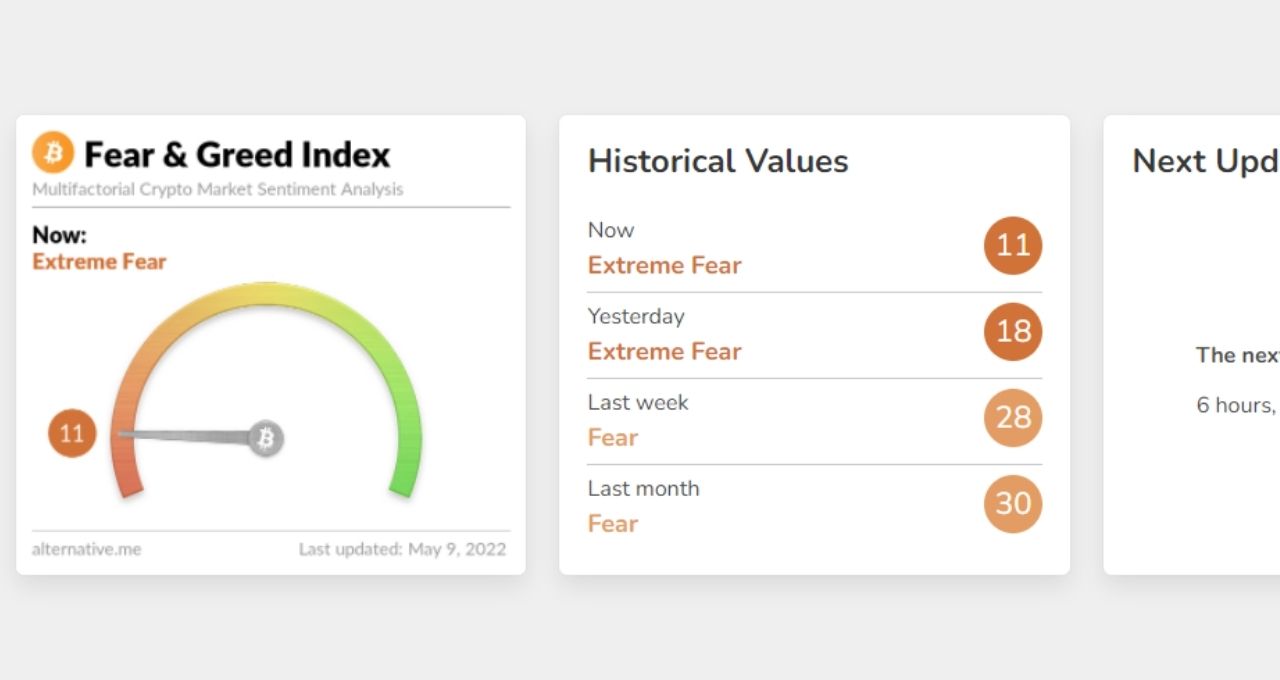Click the Now score 11 circle
Image resolution: width=1280 pixels, height=680 pixels.
click(1012, 245)
